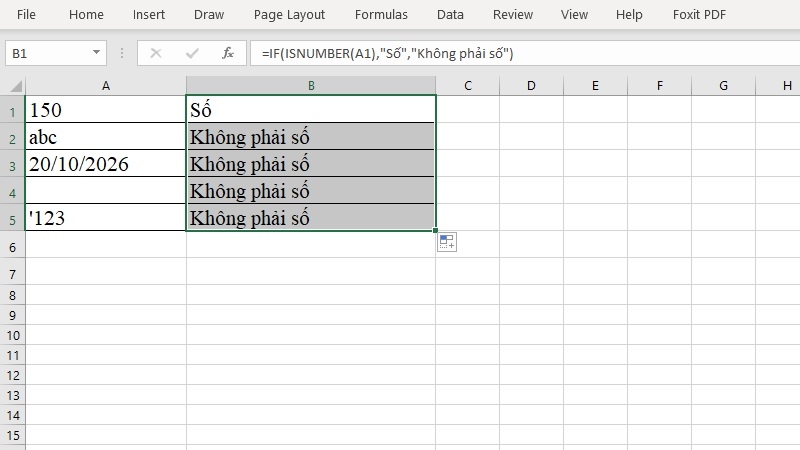Open the Auto Fill Options button

(446, 242)
